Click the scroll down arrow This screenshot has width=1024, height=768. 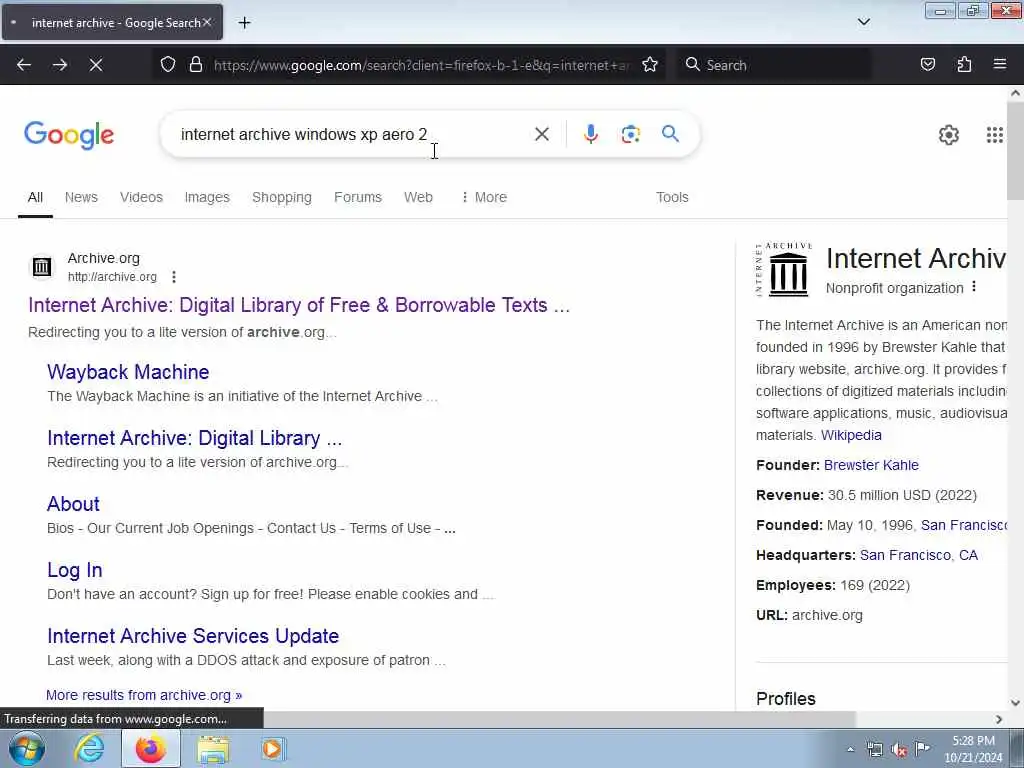coord(1015,703)
